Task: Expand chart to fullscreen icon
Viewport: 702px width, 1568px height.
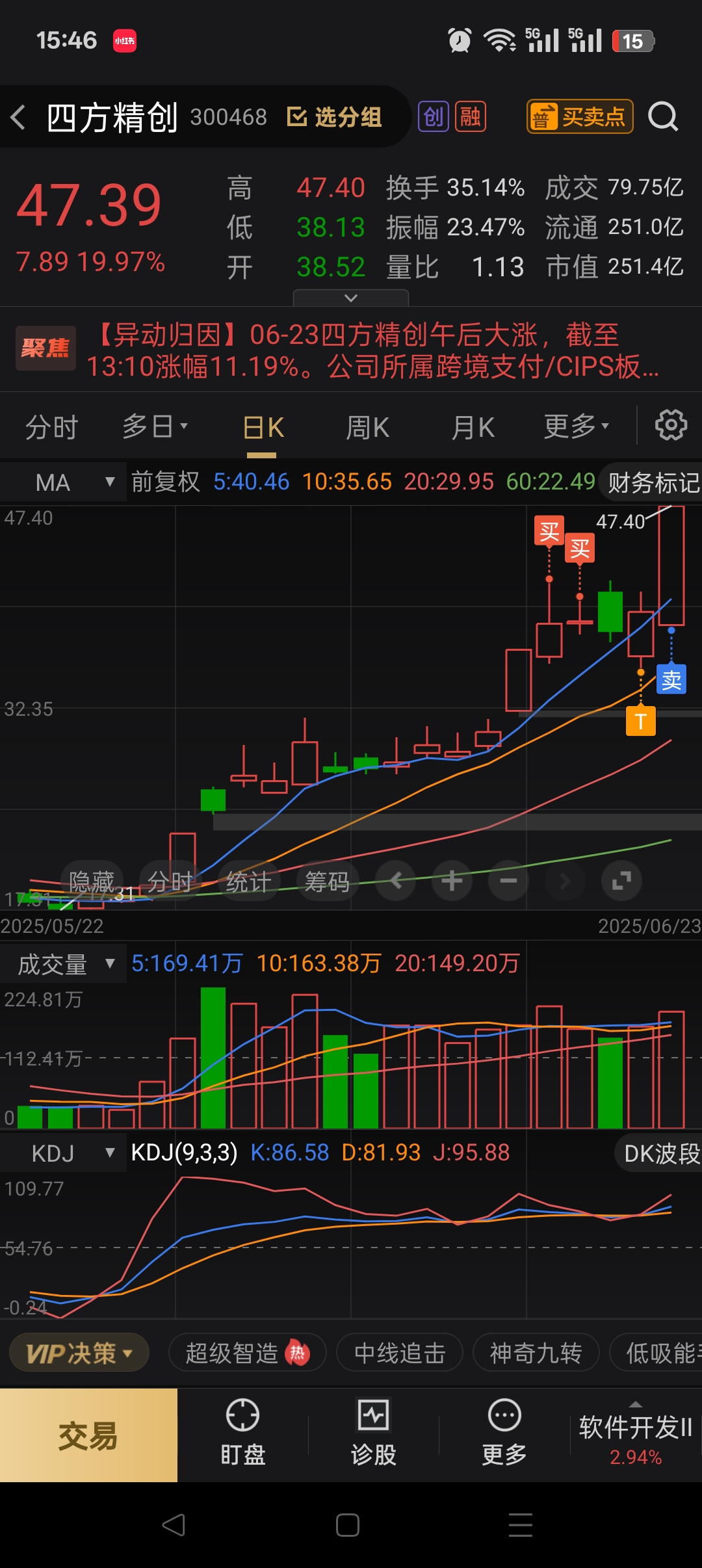Action: (x=621, y=881)
